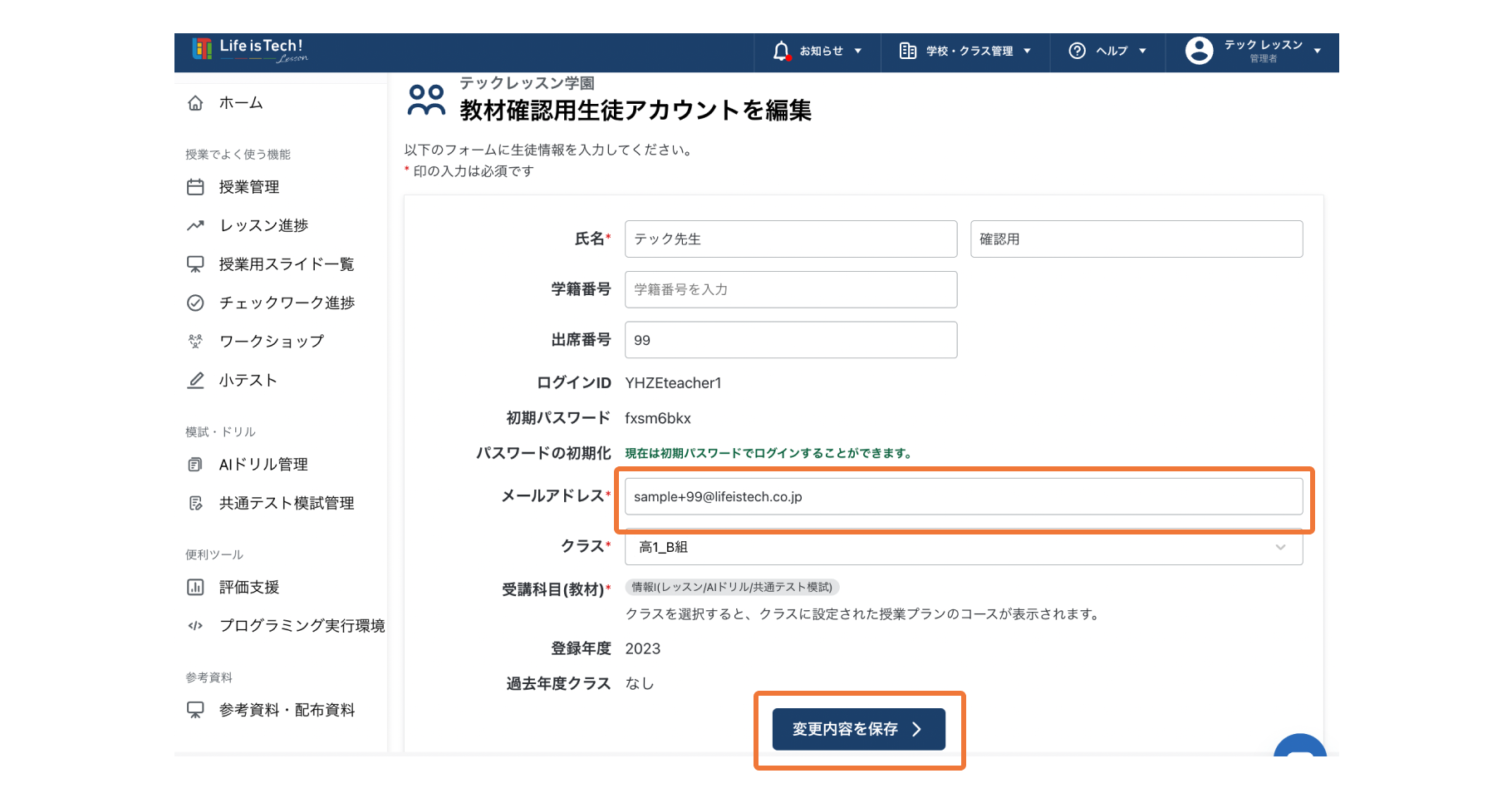Expand the クラス dropdown showing 高1_B組
The image size is (1512, 793).
coord(963,547)
